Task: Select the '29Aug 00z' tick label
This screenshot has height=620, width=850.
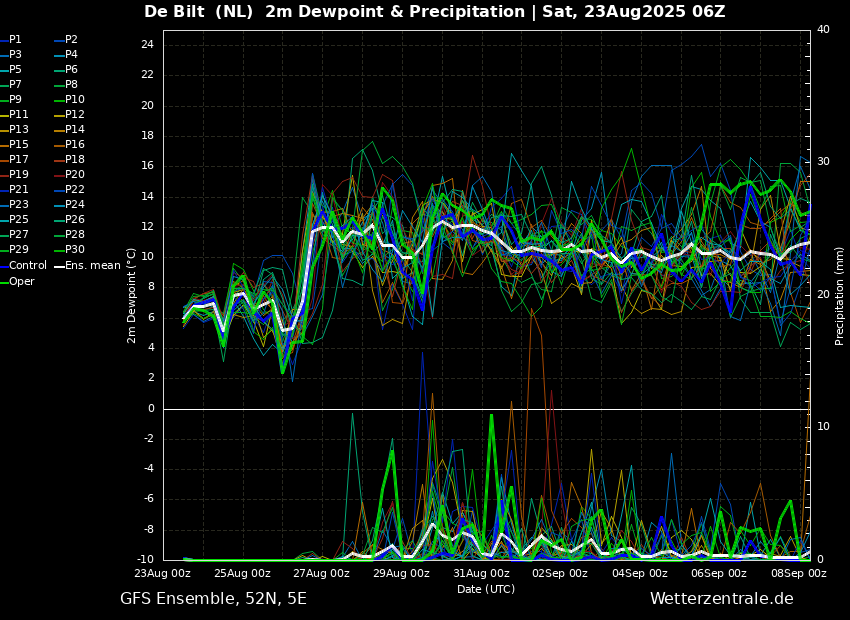Action: [402, 573]
